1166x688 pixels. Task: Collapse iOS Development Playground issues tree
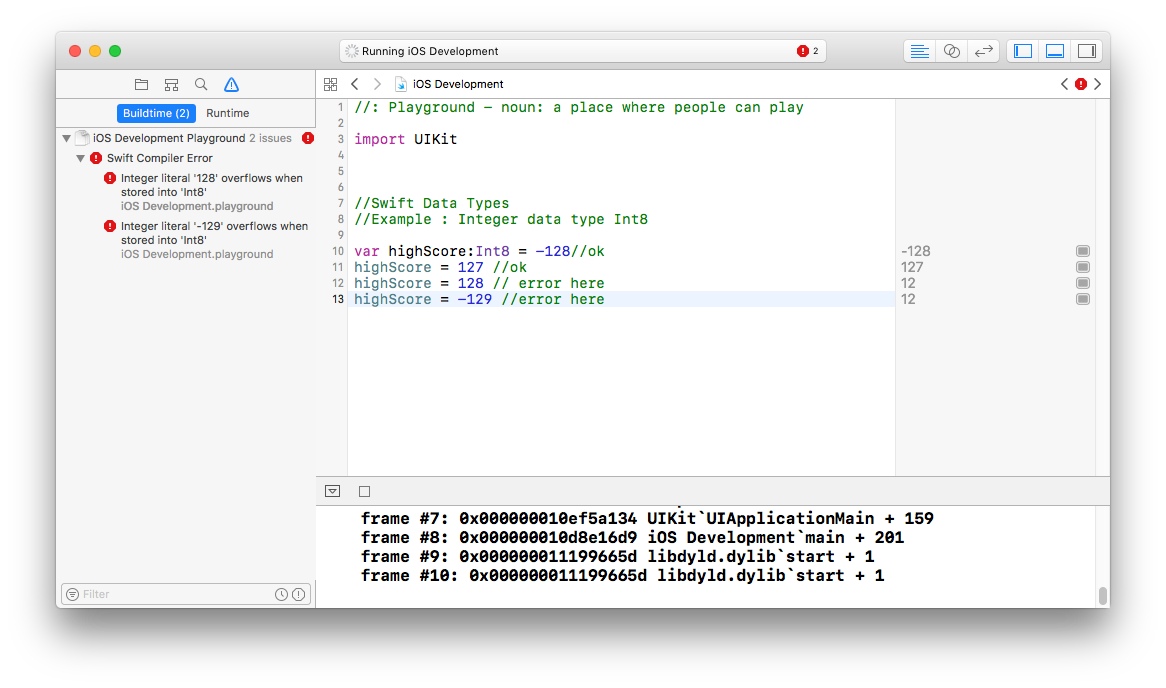[x=66, y=138]
